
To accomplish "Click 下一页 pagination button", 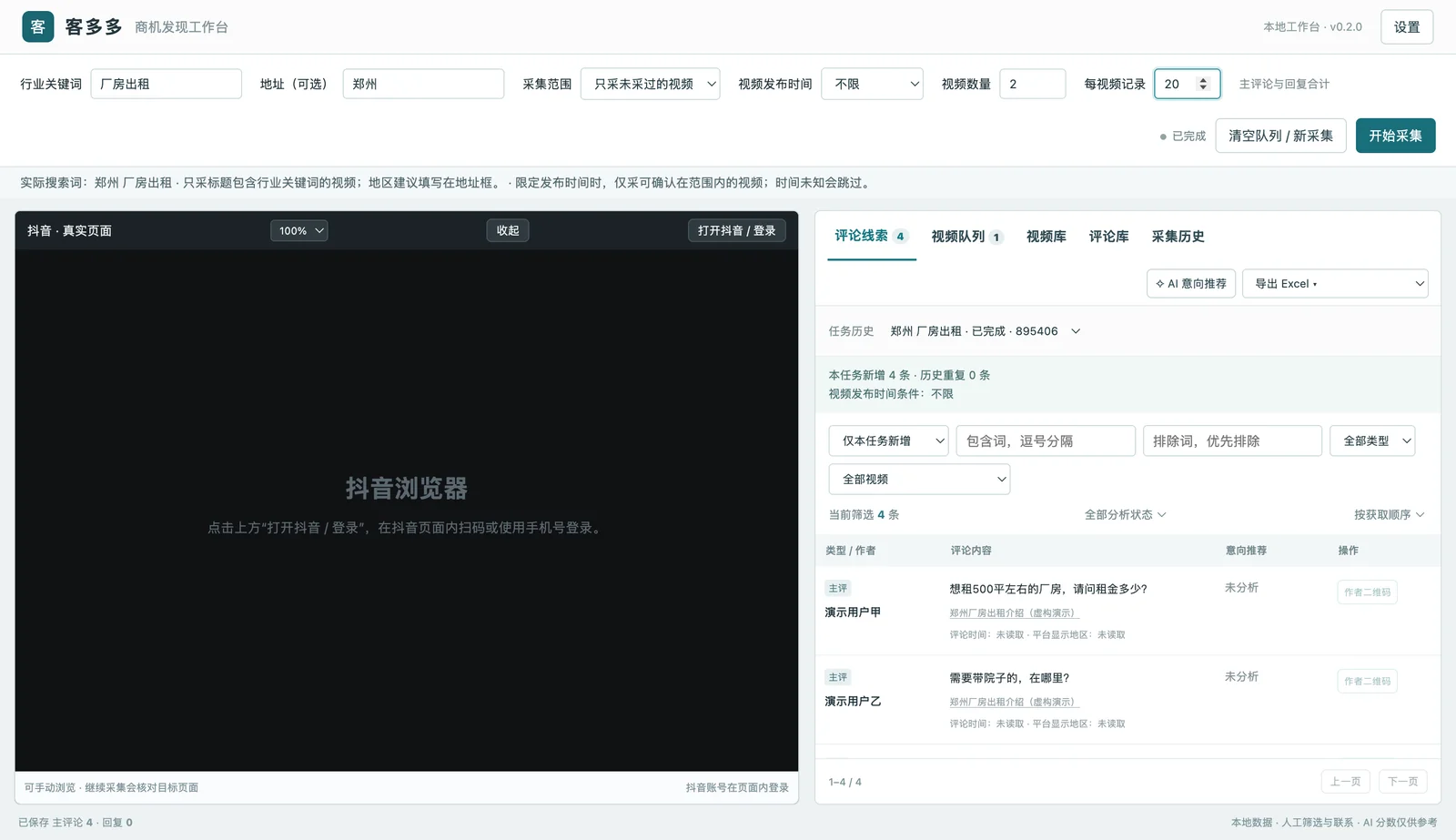I will [1403, 782].
